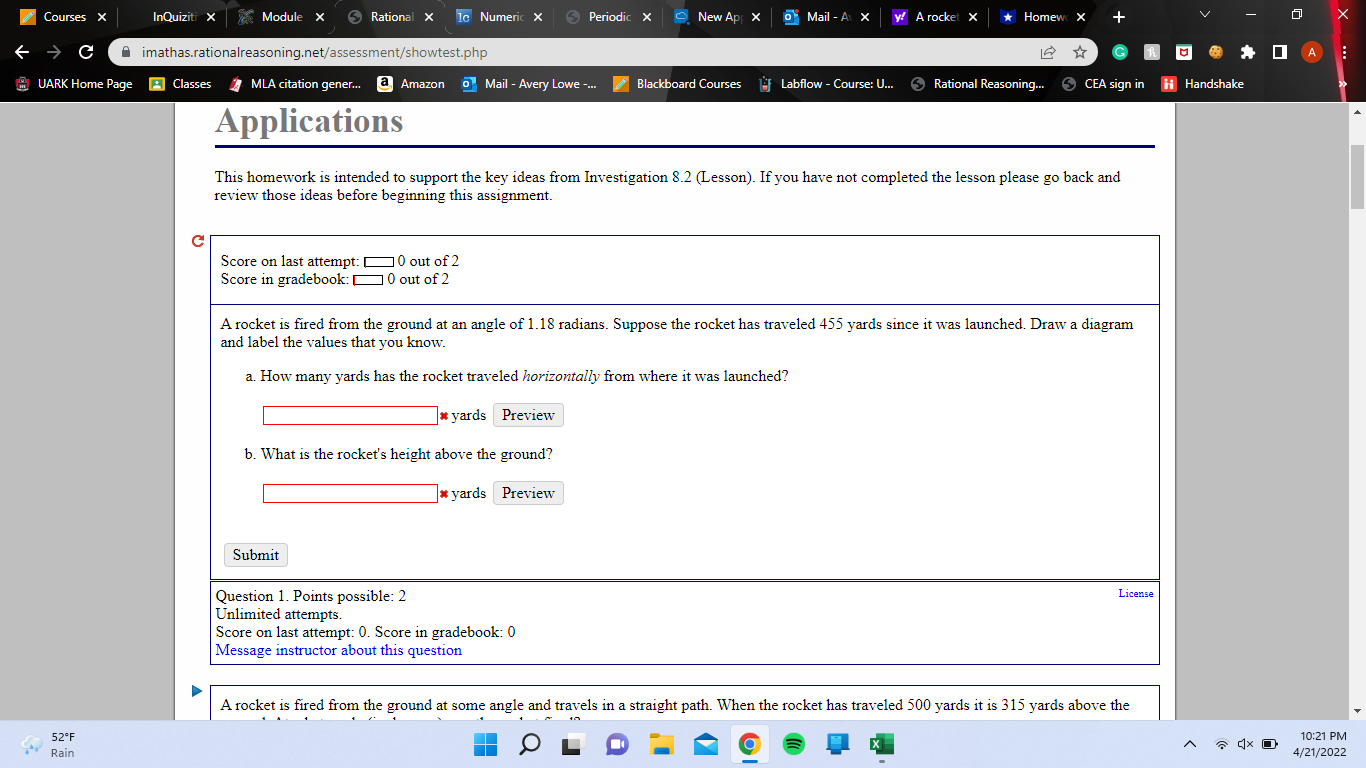The width and height of the screenshot is (1366, 768).
Task: Open the McAfee red shield extension
Action: 1184,52
